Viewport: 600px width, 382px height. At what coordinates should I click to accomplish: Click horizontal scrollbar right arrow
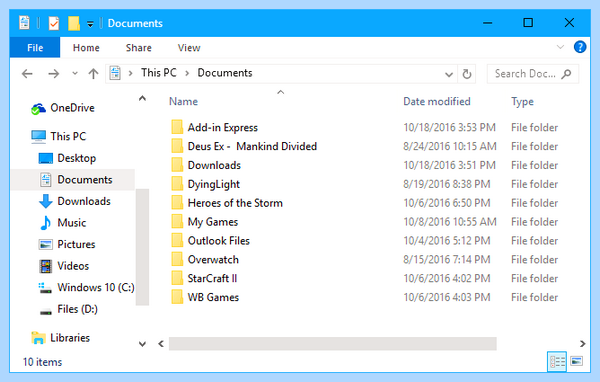pos(582,344)
